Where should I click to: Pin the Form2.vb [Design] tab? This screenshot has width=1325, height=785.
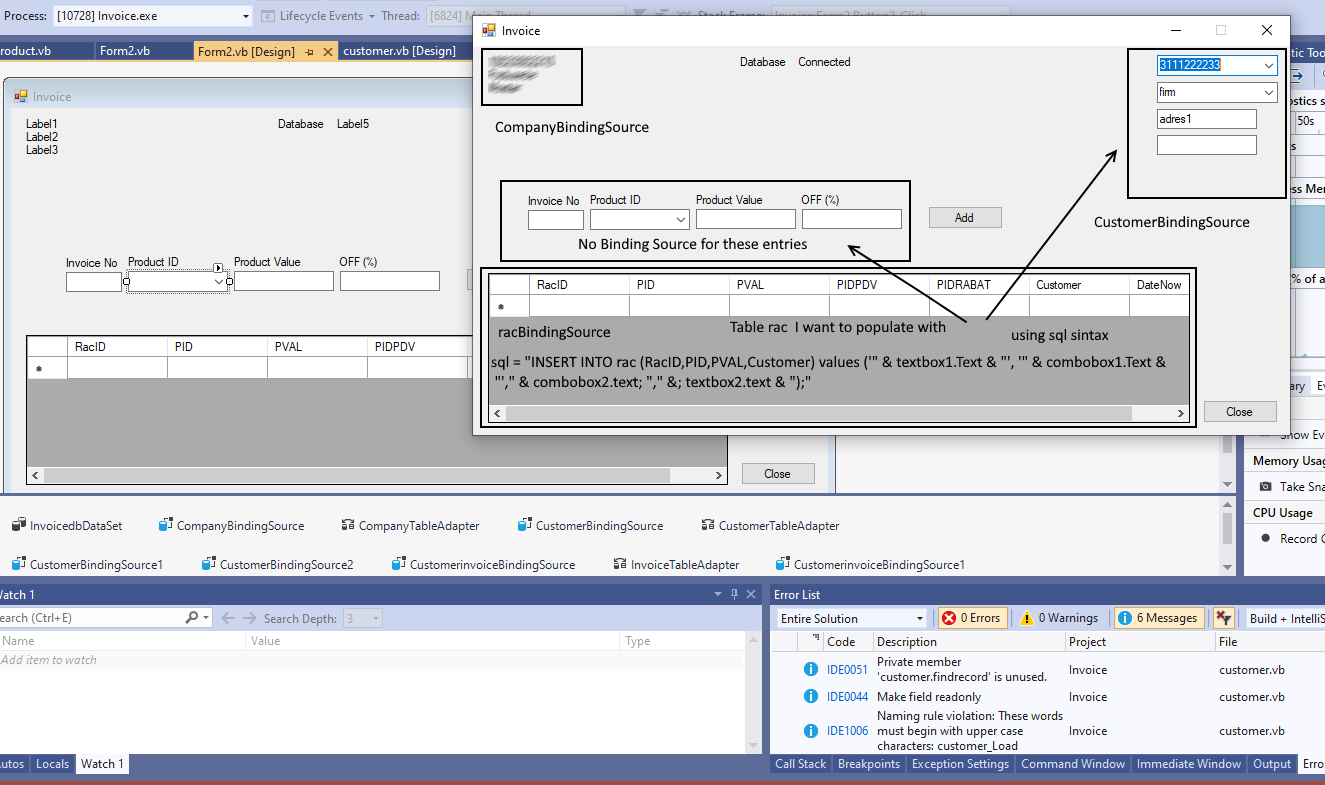pyautogui.click(x=309, y=51)
